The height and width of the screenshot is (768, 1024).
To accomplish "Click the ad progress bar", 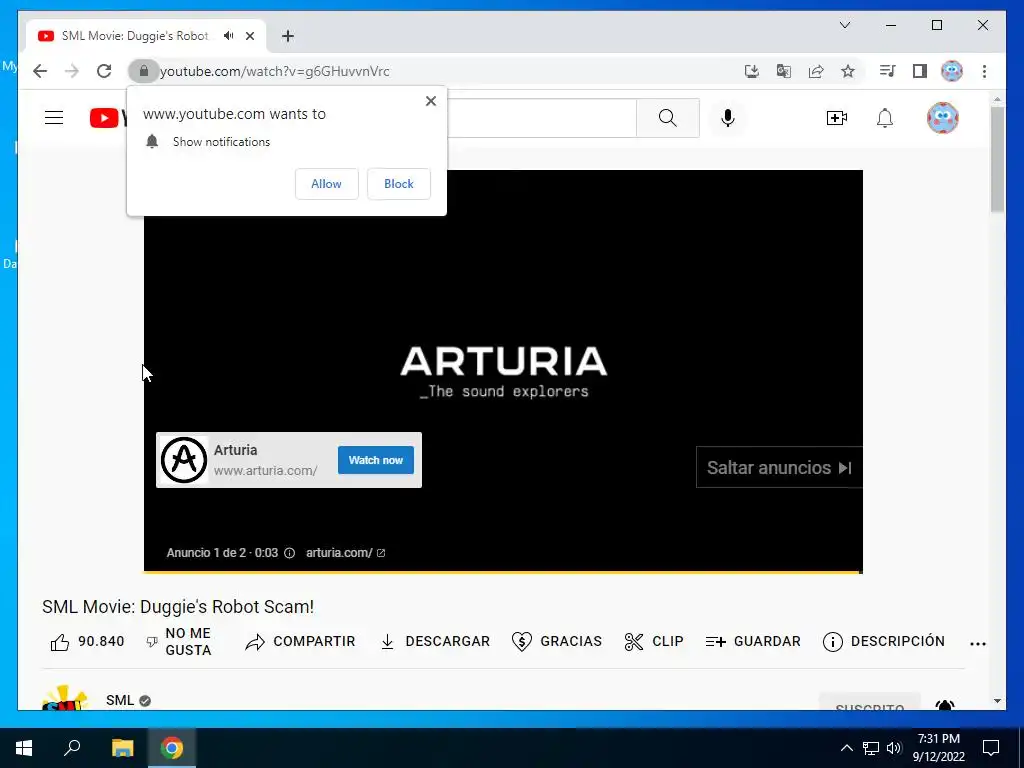I will tap(503, 572).
